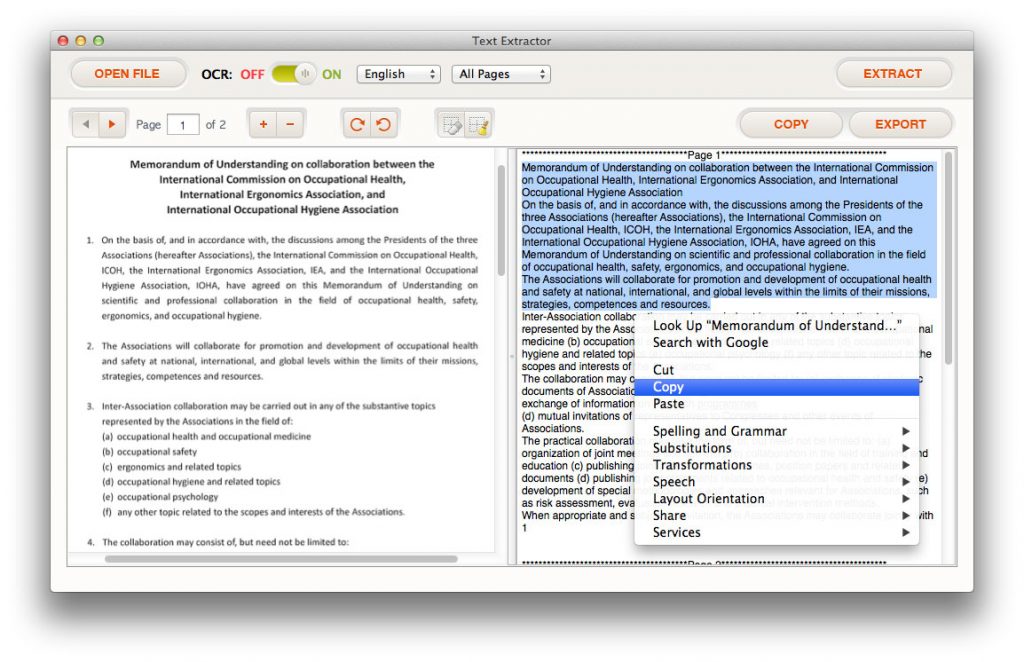Select Copy from context menu
The width and height of the screenshot is (1024, 662).
pos(776,386)
